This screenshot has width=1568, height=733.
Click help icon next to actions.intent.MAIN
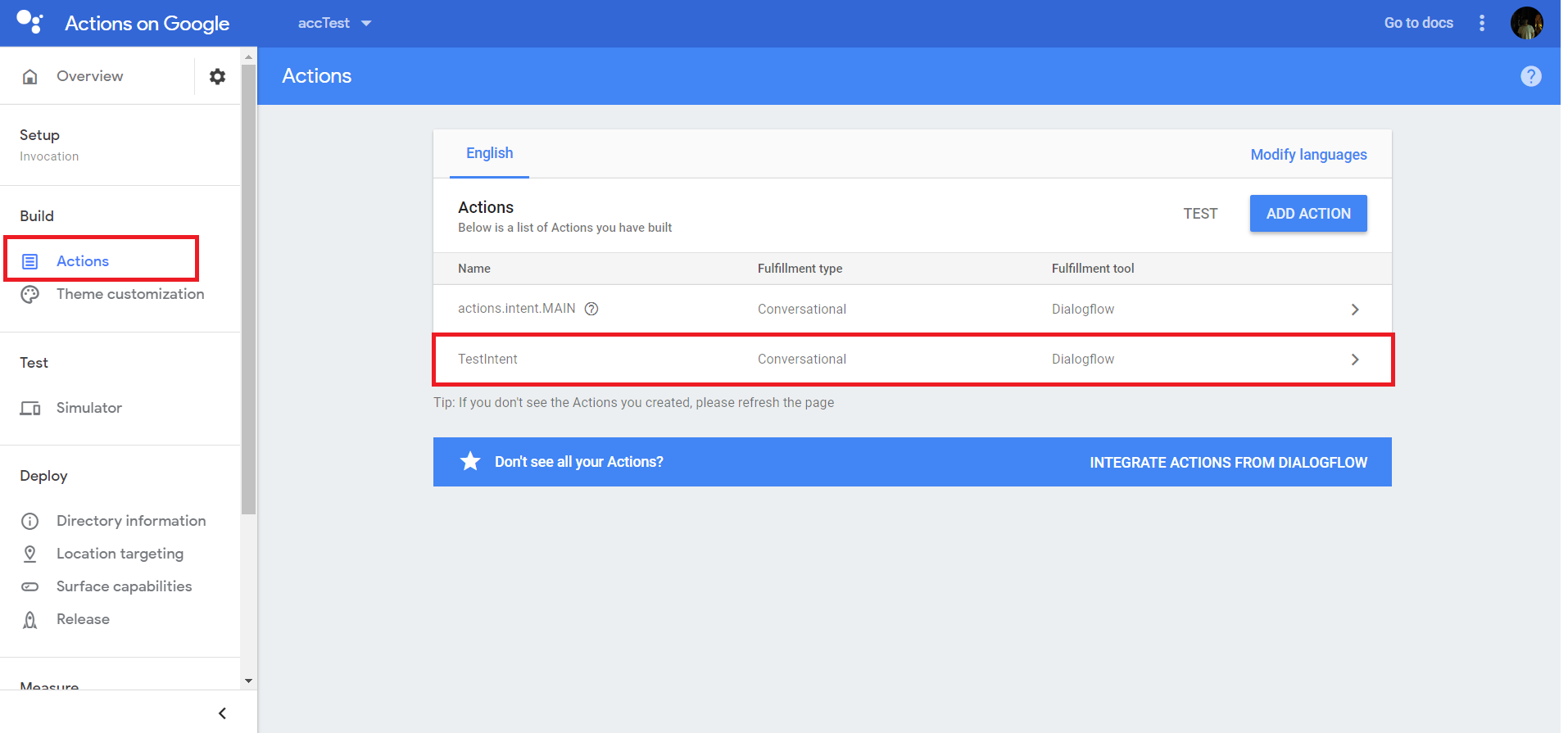[x=591, y=309]
